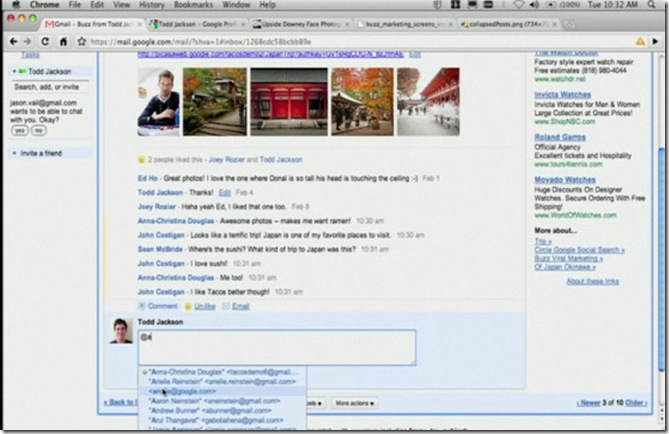Image resolution: width=669 pixels, height=434 pixels.
Task: Click the browser back arrow
Action: (x=13, y=41)
